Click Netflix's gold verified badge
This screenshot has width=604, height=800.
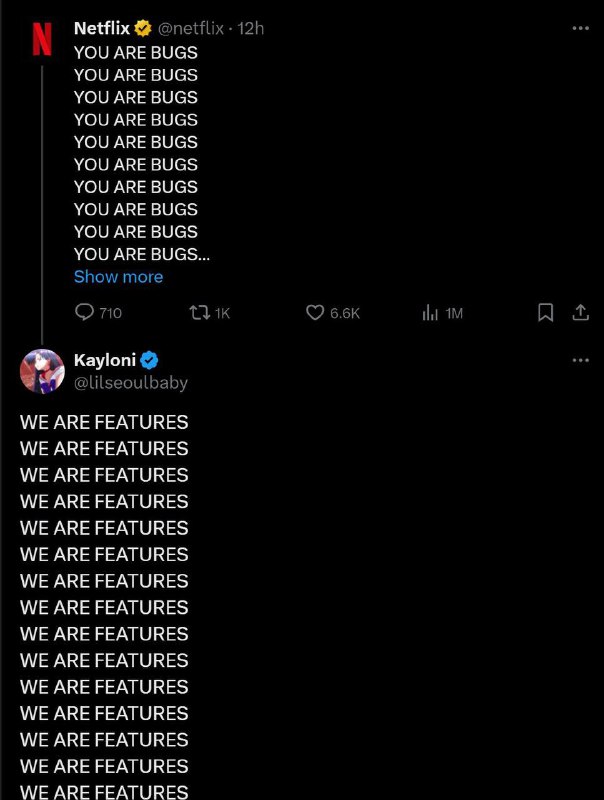(x=144, y=29)
